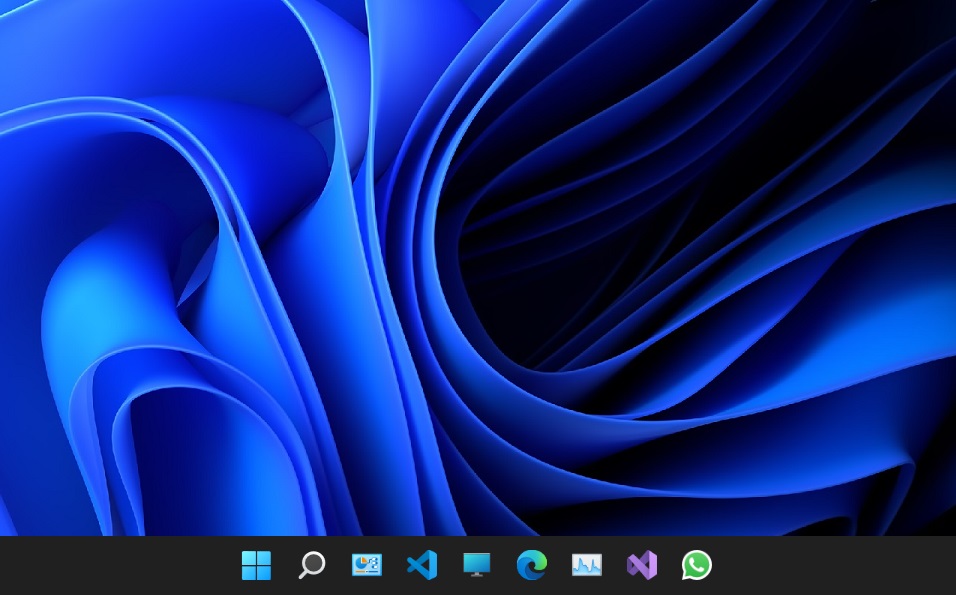Click the green WhatsApp phone icon
The height and width of the screenshot is (596, 956).
point(696,565)
